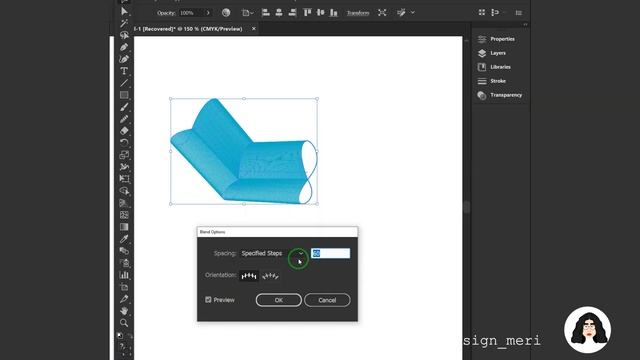Select the Pencil/Shaper tool
This screenshot has height=360, width=640.
point(124,119)
